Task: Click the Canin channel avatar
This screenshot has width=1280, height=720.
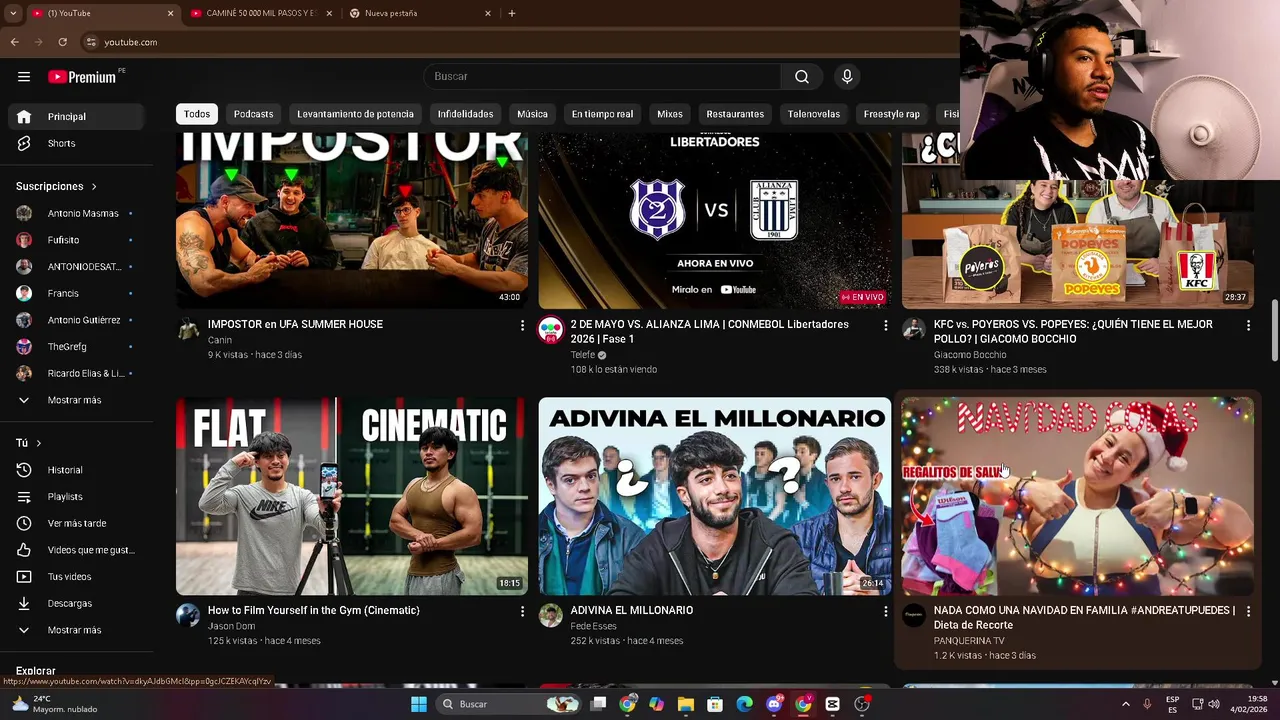Action: click(188, 329)
